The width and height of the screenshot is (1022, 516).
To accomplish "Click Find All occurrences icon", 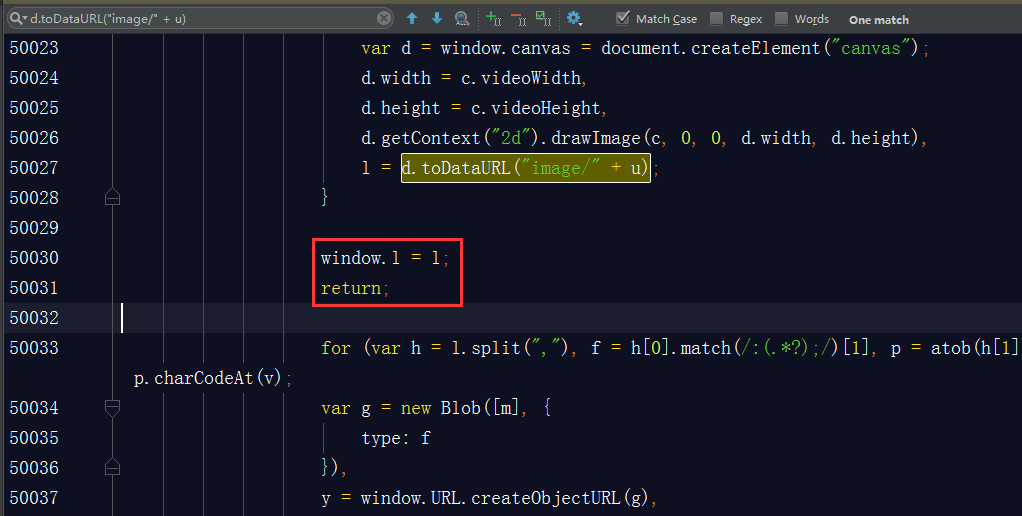I will 461,18.
